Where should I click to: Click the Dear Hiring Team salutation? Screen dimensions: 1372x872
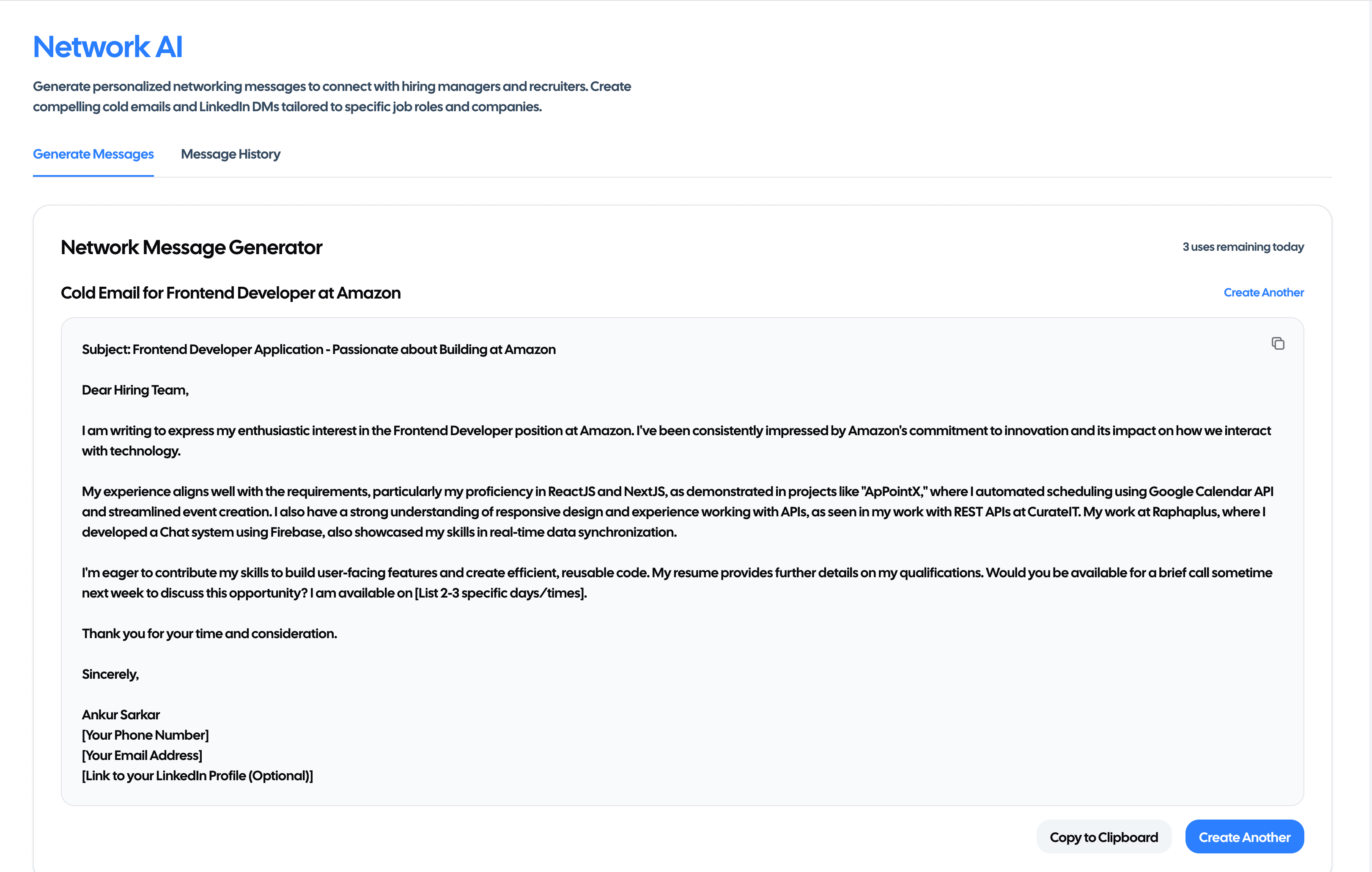click(134, 389)
